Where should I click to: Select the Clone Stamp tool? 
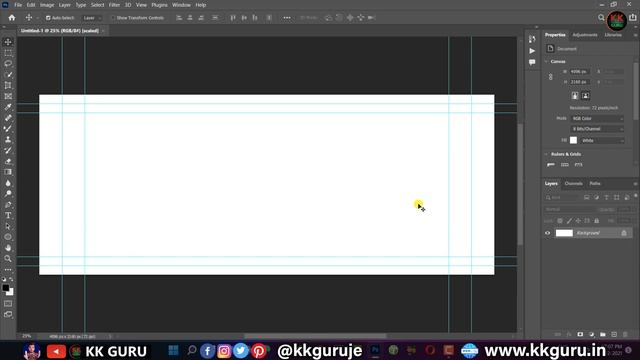[x=8, y=140]
